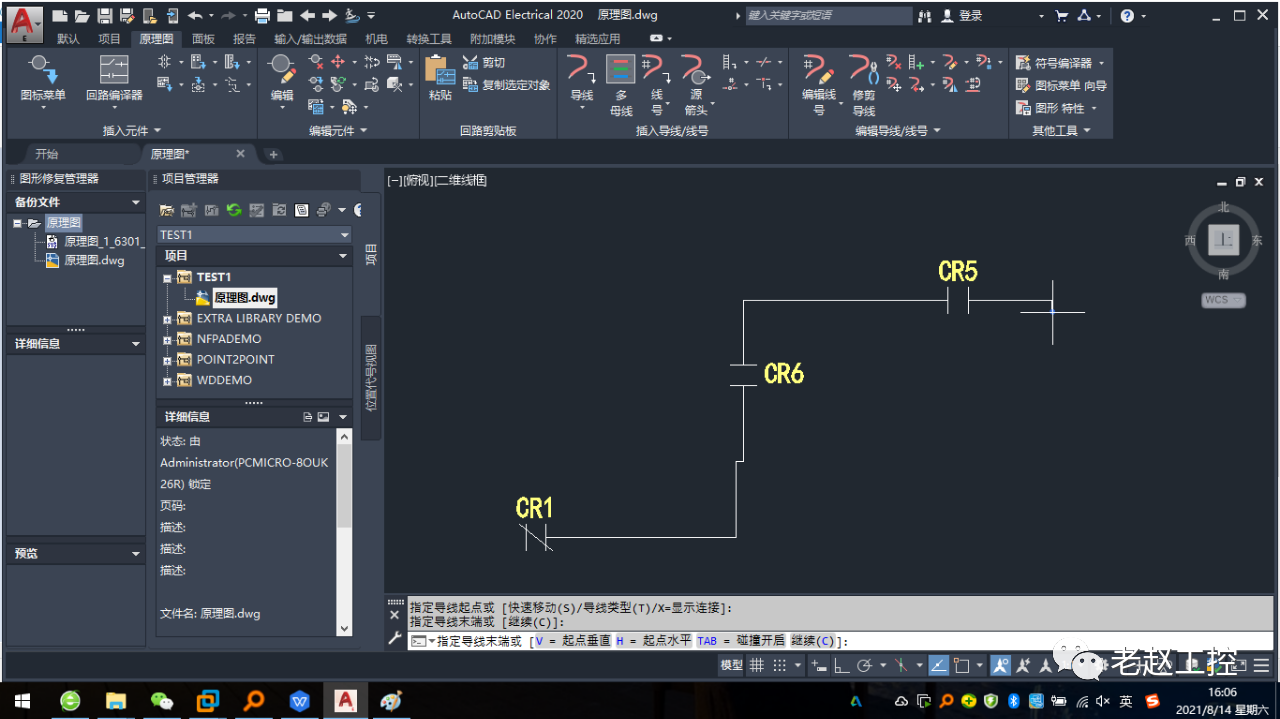This screenshot has width=1280, height=719.
Task: Select 原理图.dwg in the backup files list
Action: [x=94, y=260]
